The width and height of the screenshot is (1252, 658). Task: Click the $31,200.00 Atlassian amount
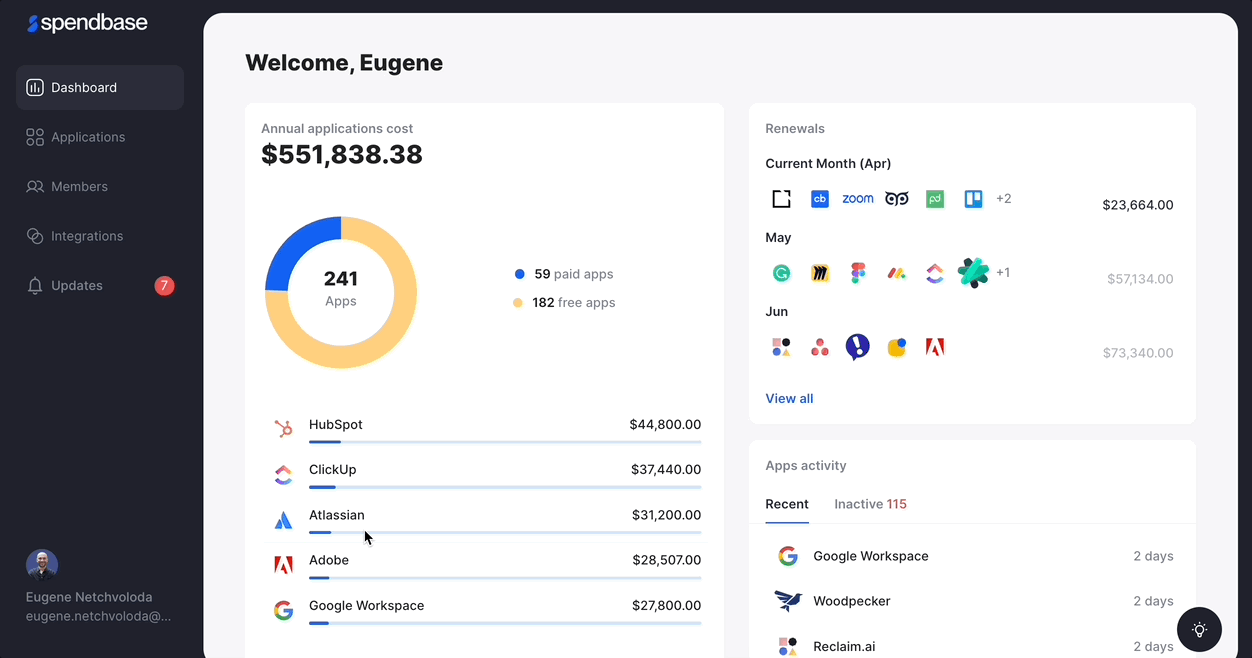666,515
